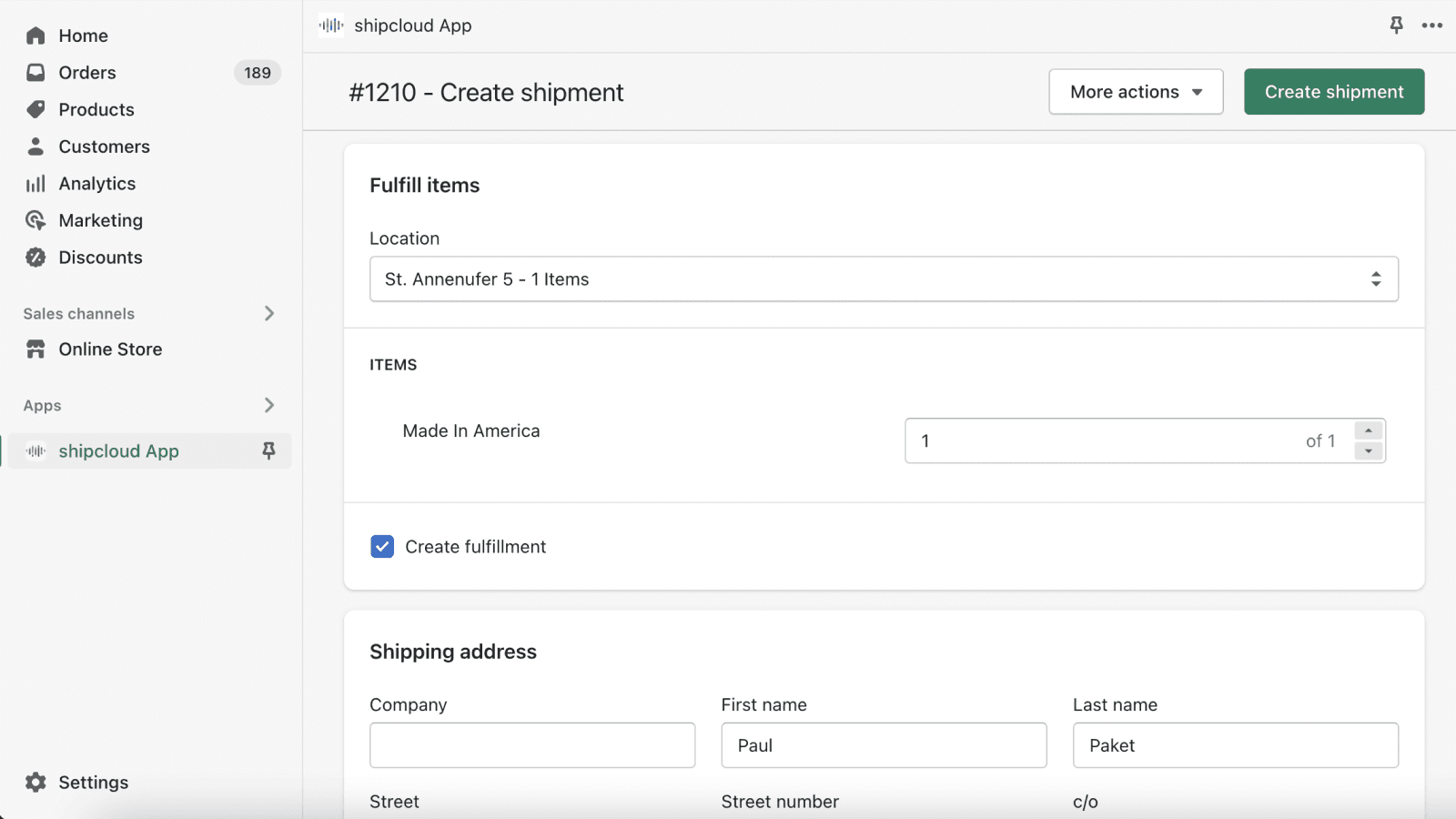Screen dimensions: 1456x819
Task: Uncheck the Create fulfillment checkbox
Action: (x=381, y=546)
